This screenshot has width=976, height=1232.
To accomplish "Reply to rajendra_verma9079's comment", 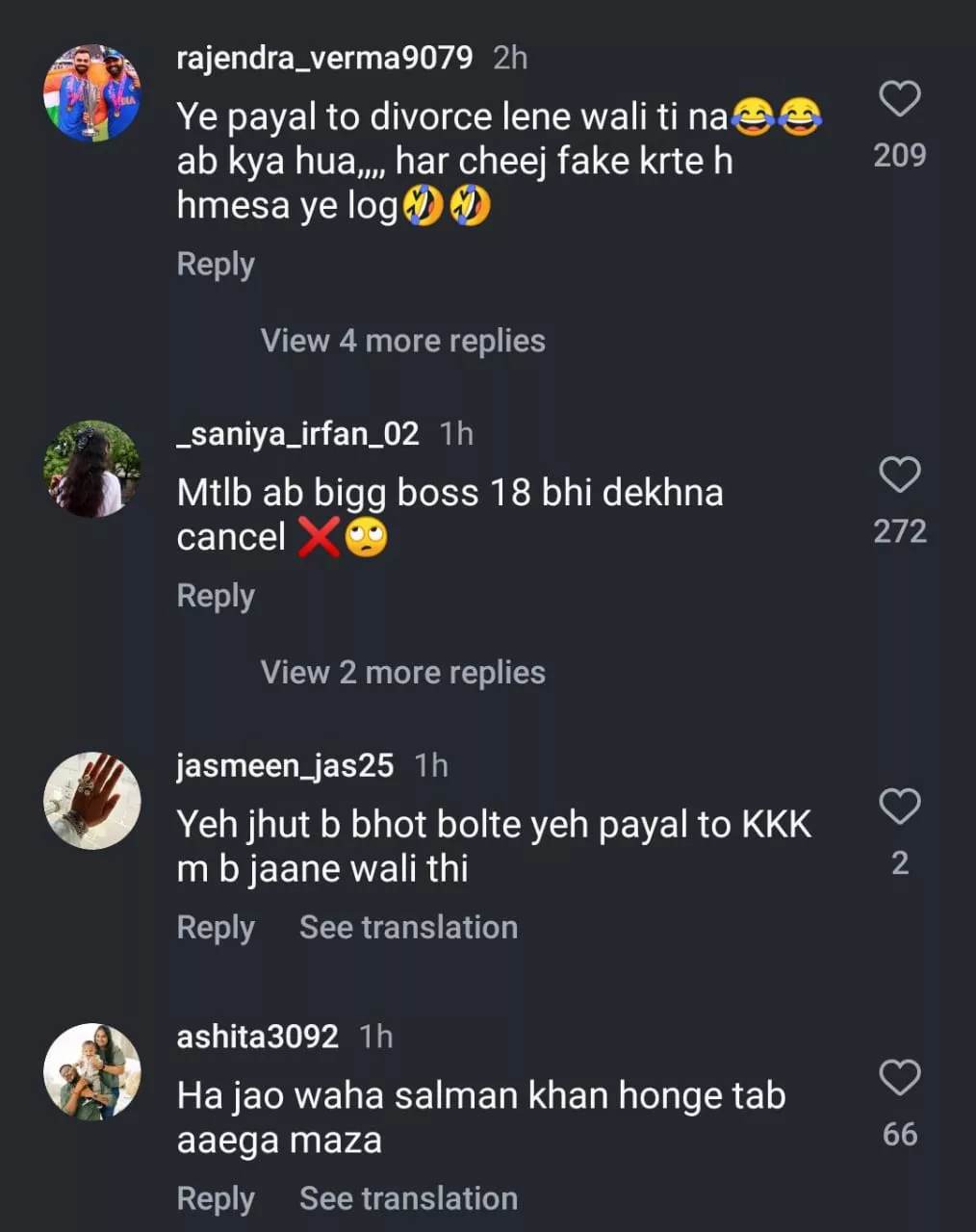I will (x=216, y=264).
